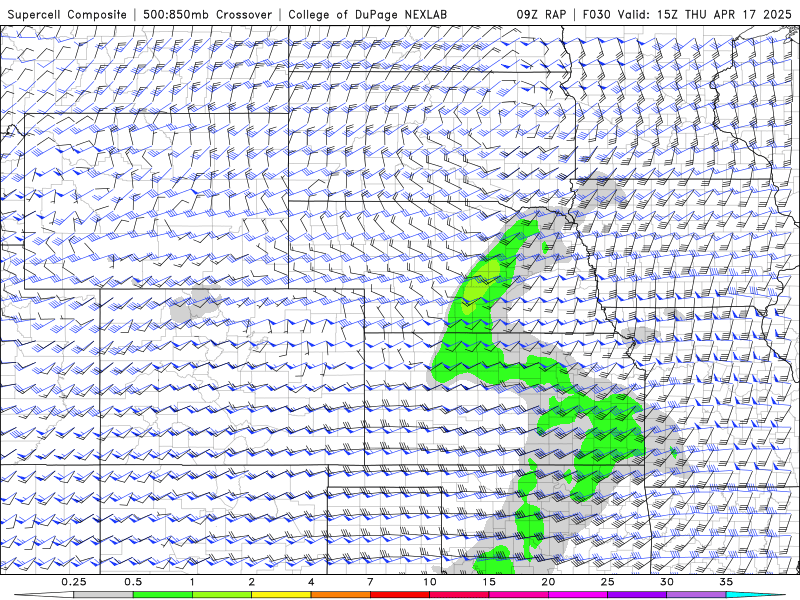Click the legend value 35
Screen dimensions: 800x600
[726, 582]
